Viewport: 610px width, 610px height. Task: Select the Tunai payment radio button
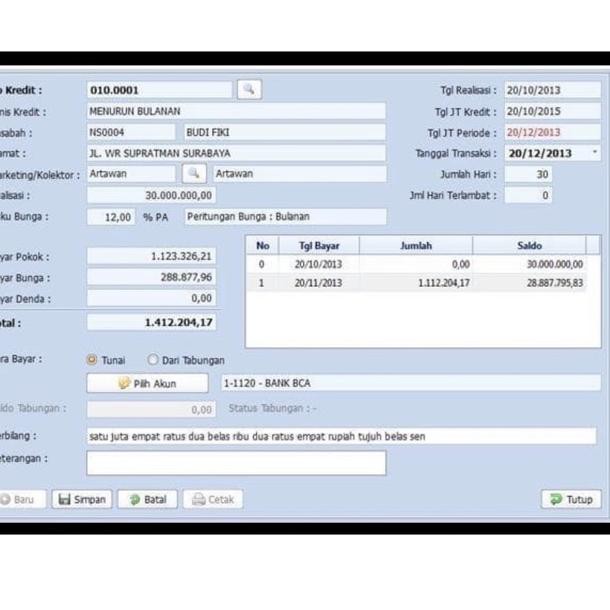[92, 359]
